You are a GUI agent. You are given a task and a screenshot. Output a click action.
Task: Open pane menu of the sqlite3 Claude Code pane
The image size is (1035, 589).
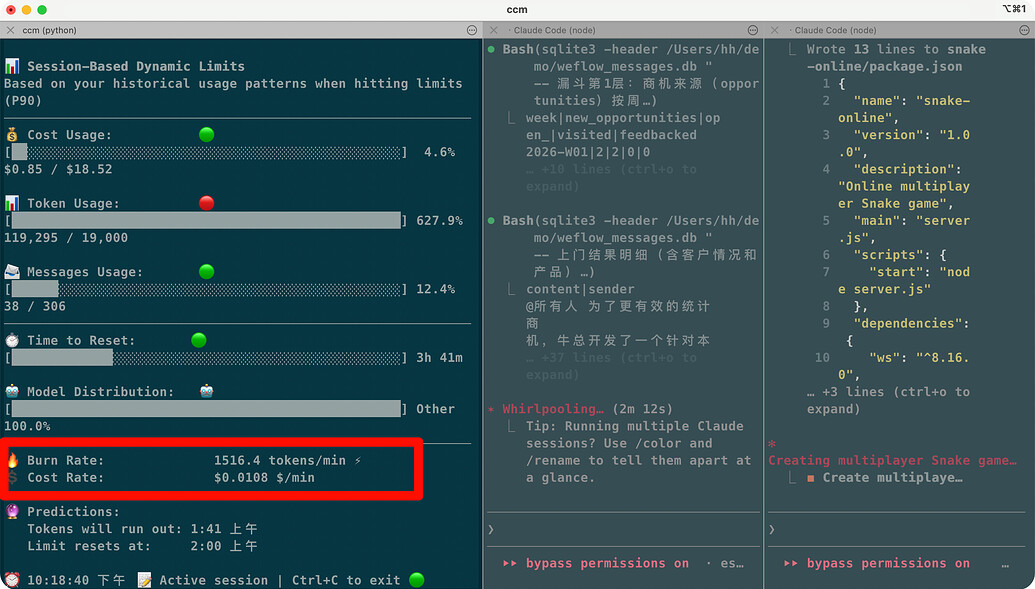[x=752, y=30]
